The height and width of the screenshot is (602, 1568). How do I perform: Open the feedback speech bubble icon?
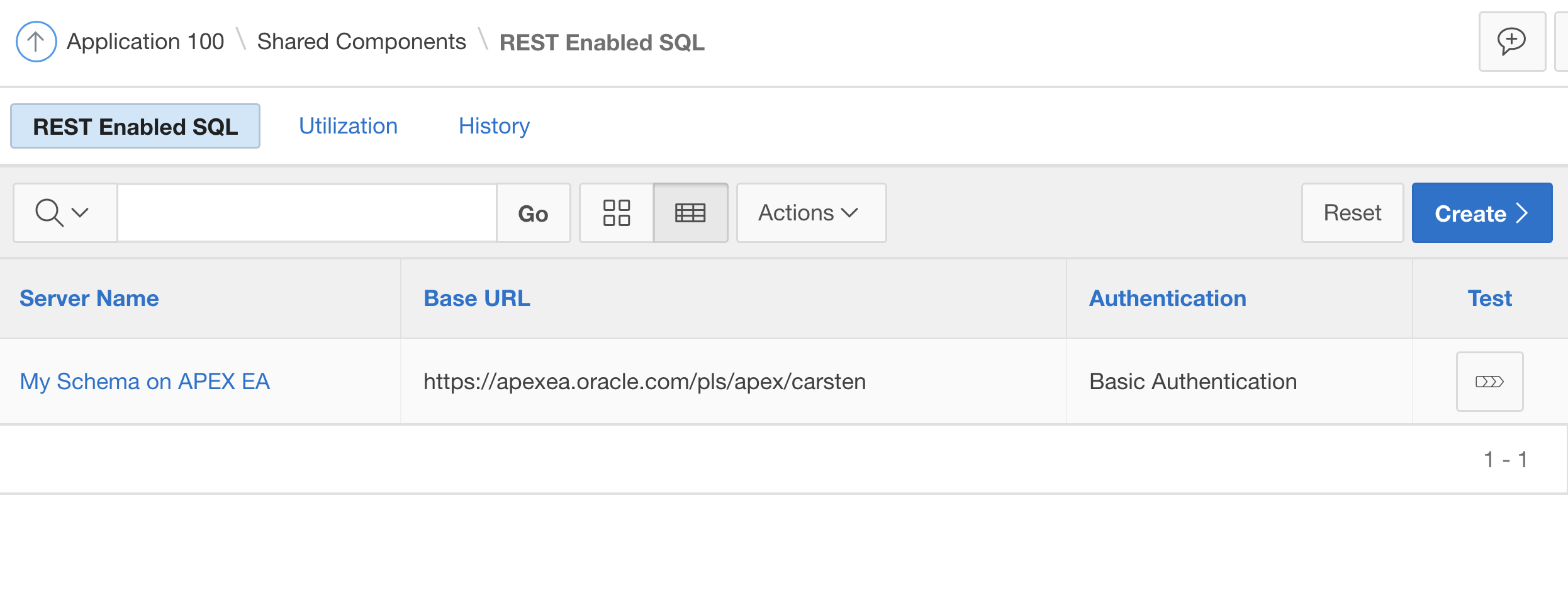click(x=1511, y=42)
